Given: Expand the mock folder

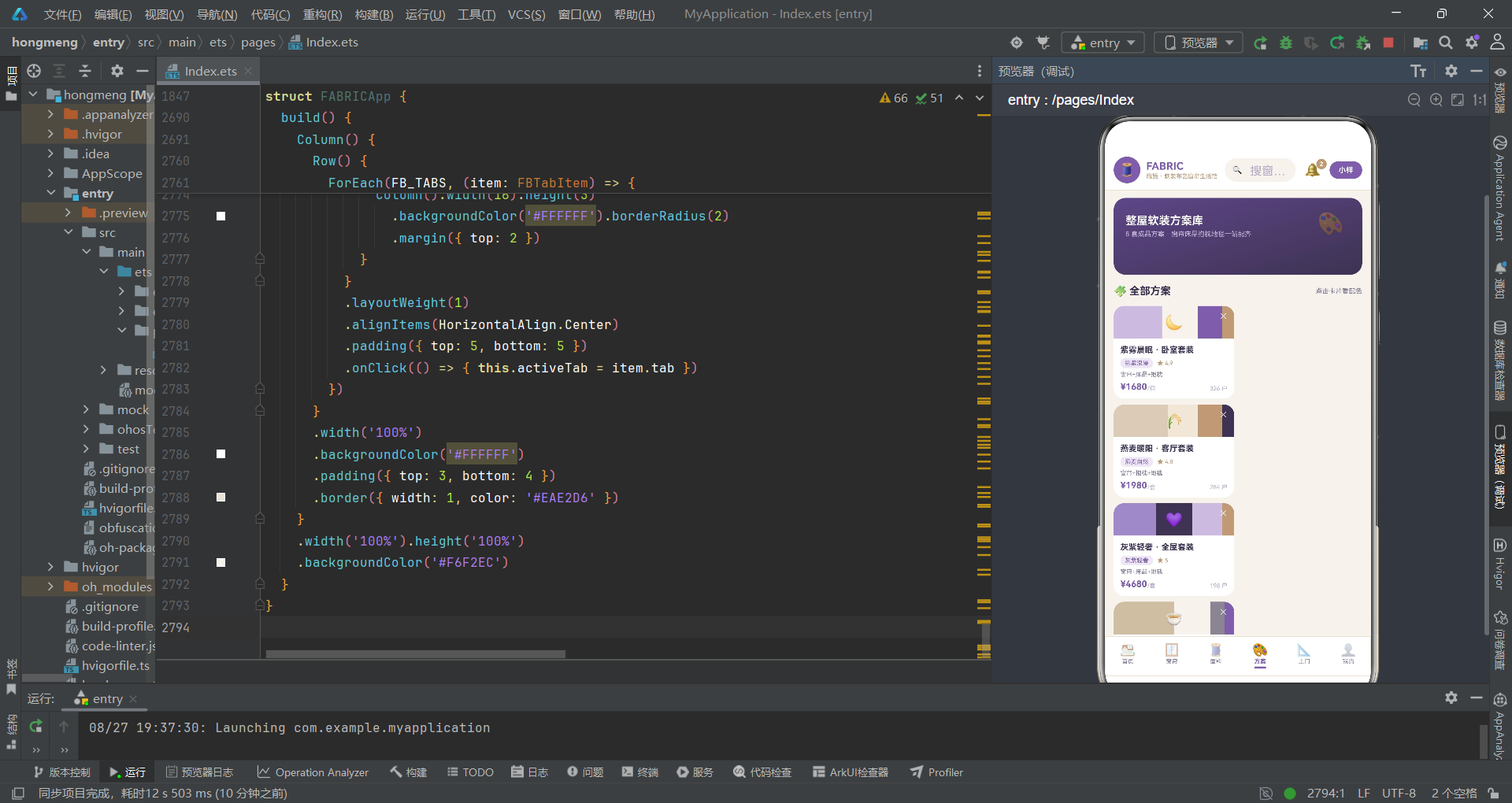Looking at the screenshot, I should point(86,409).
